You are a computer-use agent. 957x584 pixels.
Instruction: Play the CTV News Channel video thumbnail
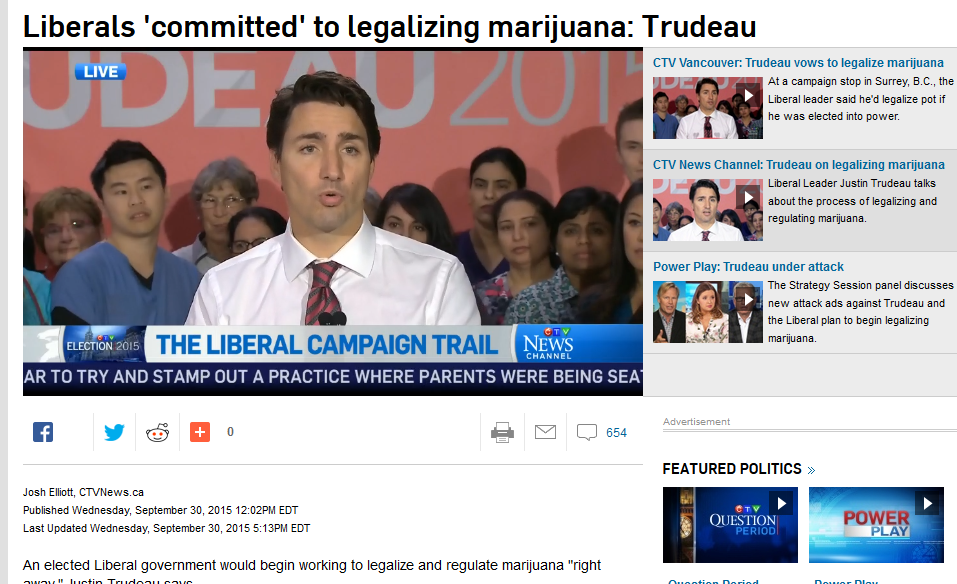(707, 209)
